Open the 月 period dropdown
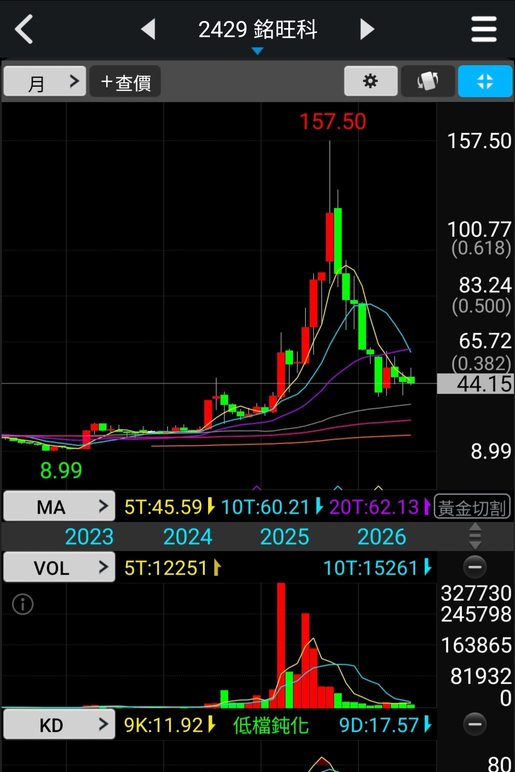This screenshot has width=515, height=772. point(45,81)
